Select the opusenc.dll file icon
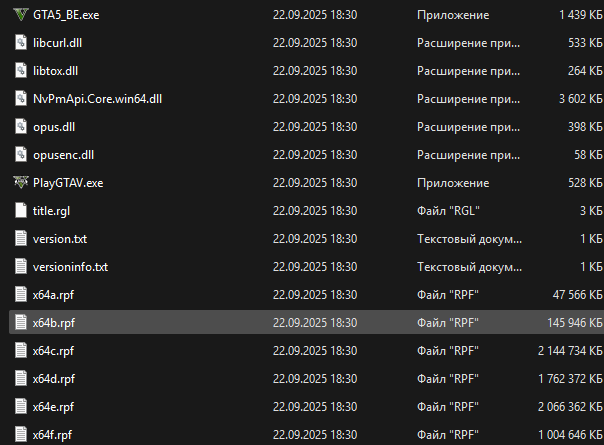The image size is (604, 445). point(22,155)
